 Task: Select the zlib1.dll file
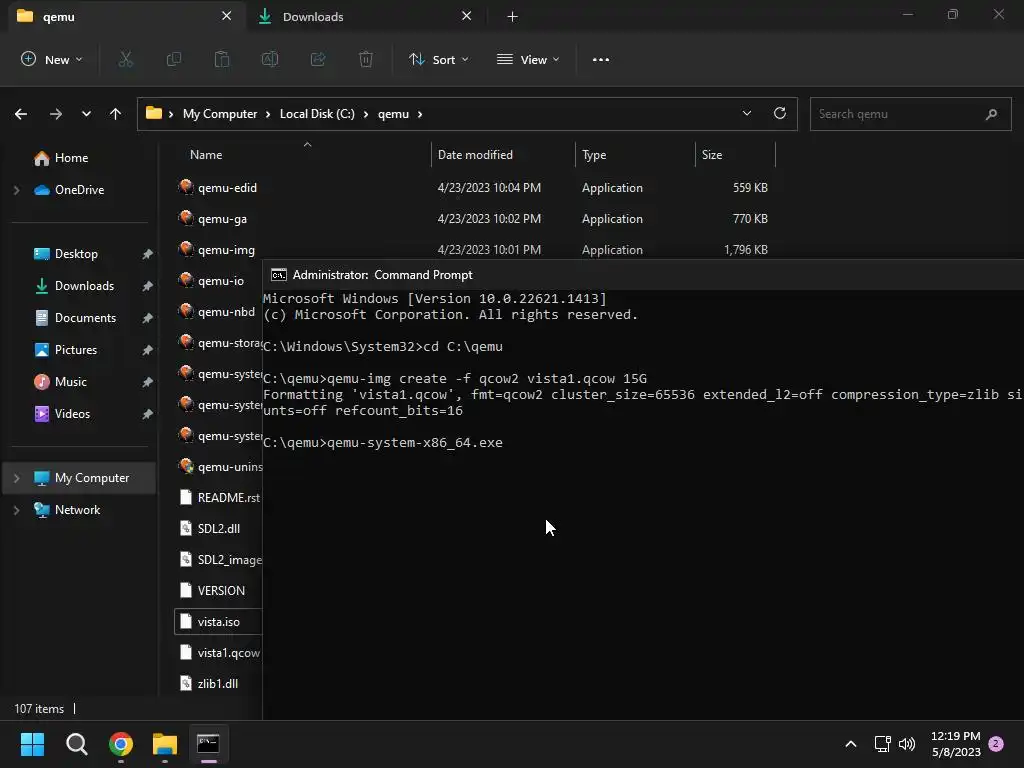click(x=218, y=684)
